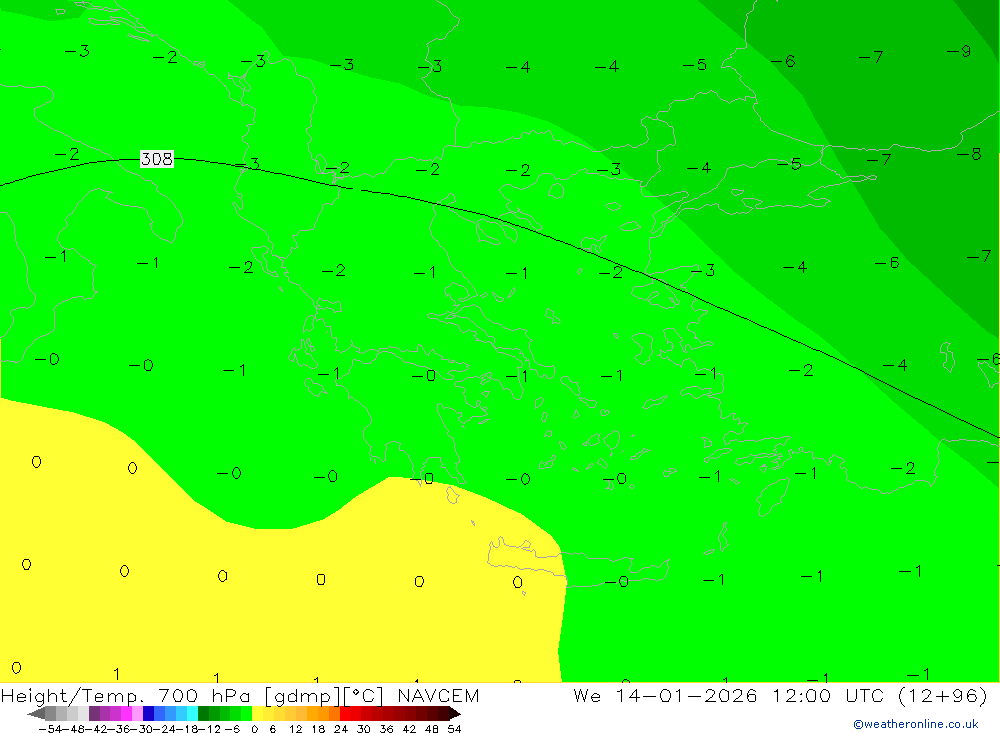Click the gray left arrow of legend
This screenshot has height=733, width=1000.
coord(36,713)
